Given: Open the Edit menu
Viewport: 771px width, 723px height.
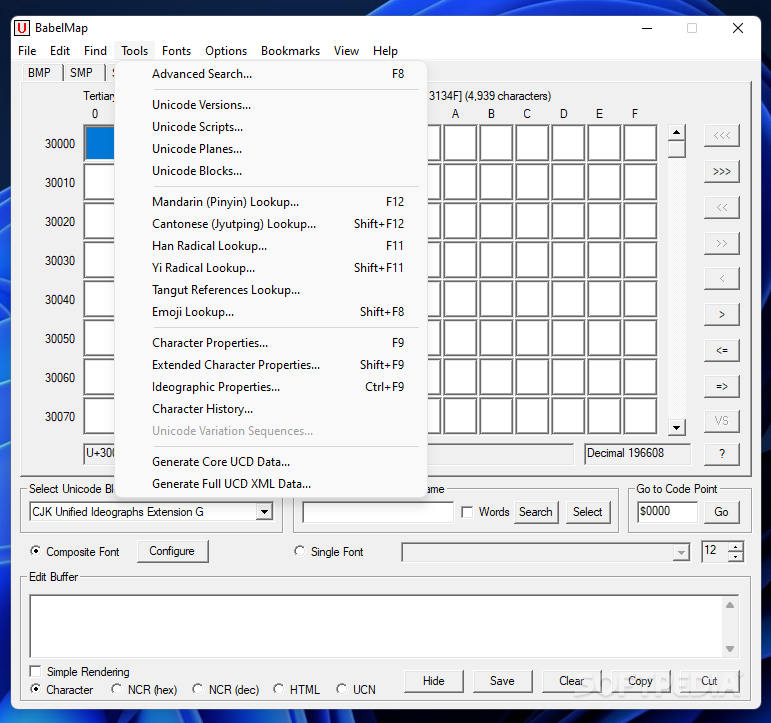Looking at the screenshot, I should click(60, 51).
